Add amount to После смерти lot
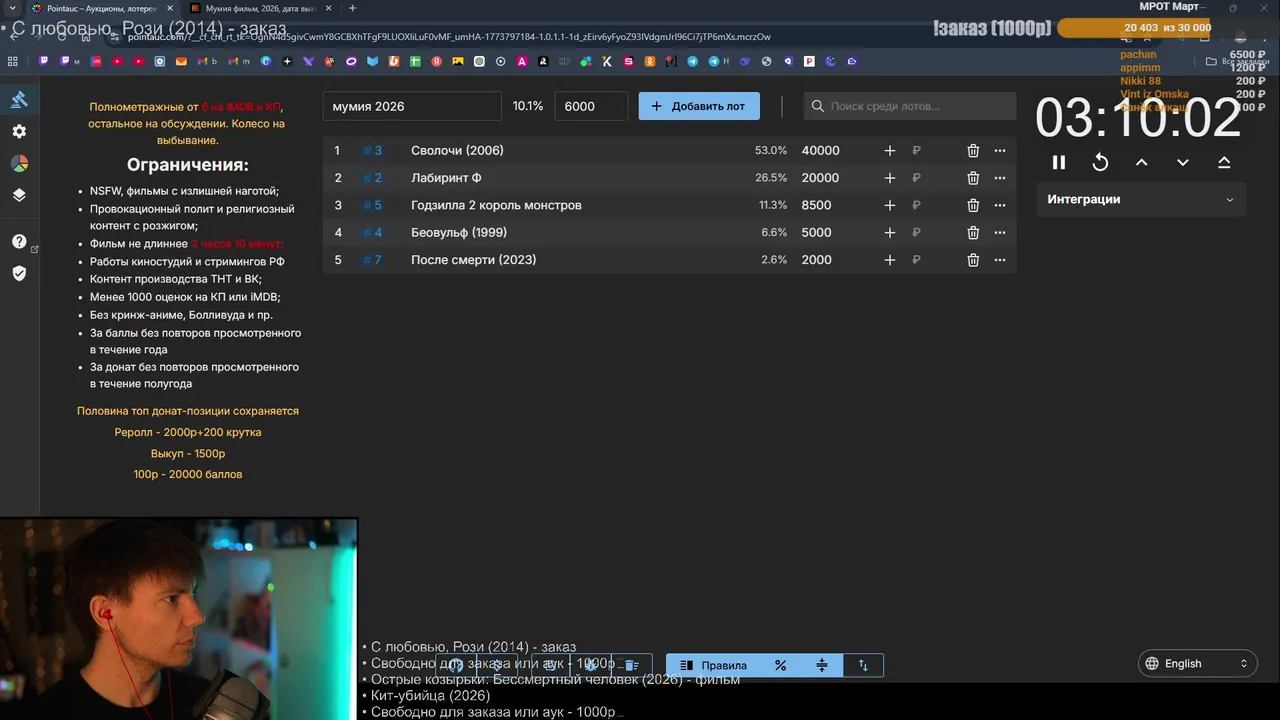The width and height of the screenshot is (1280, 720). tap(890, 260)
